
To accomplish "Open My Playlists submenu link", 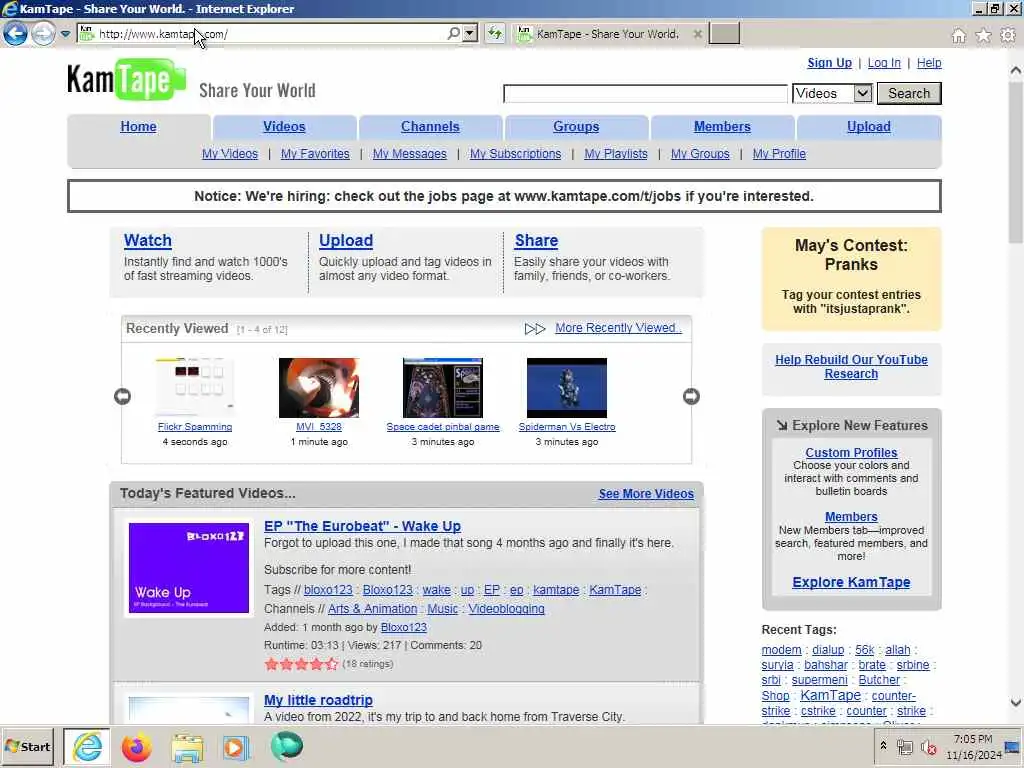I will pyautogui.click(x=616, y=153).
